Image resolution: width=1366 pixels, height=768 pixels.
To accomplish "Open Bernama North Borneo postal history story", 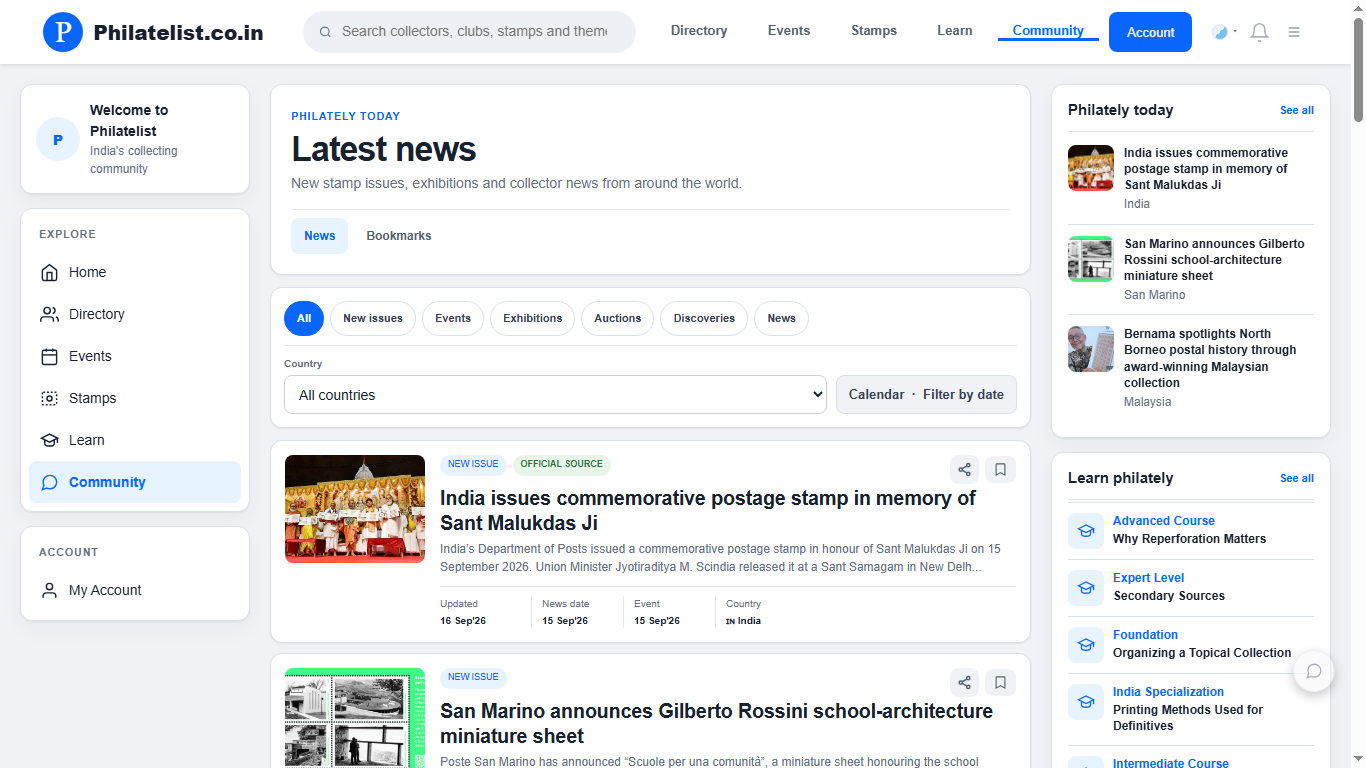I will pos(1210,358).
